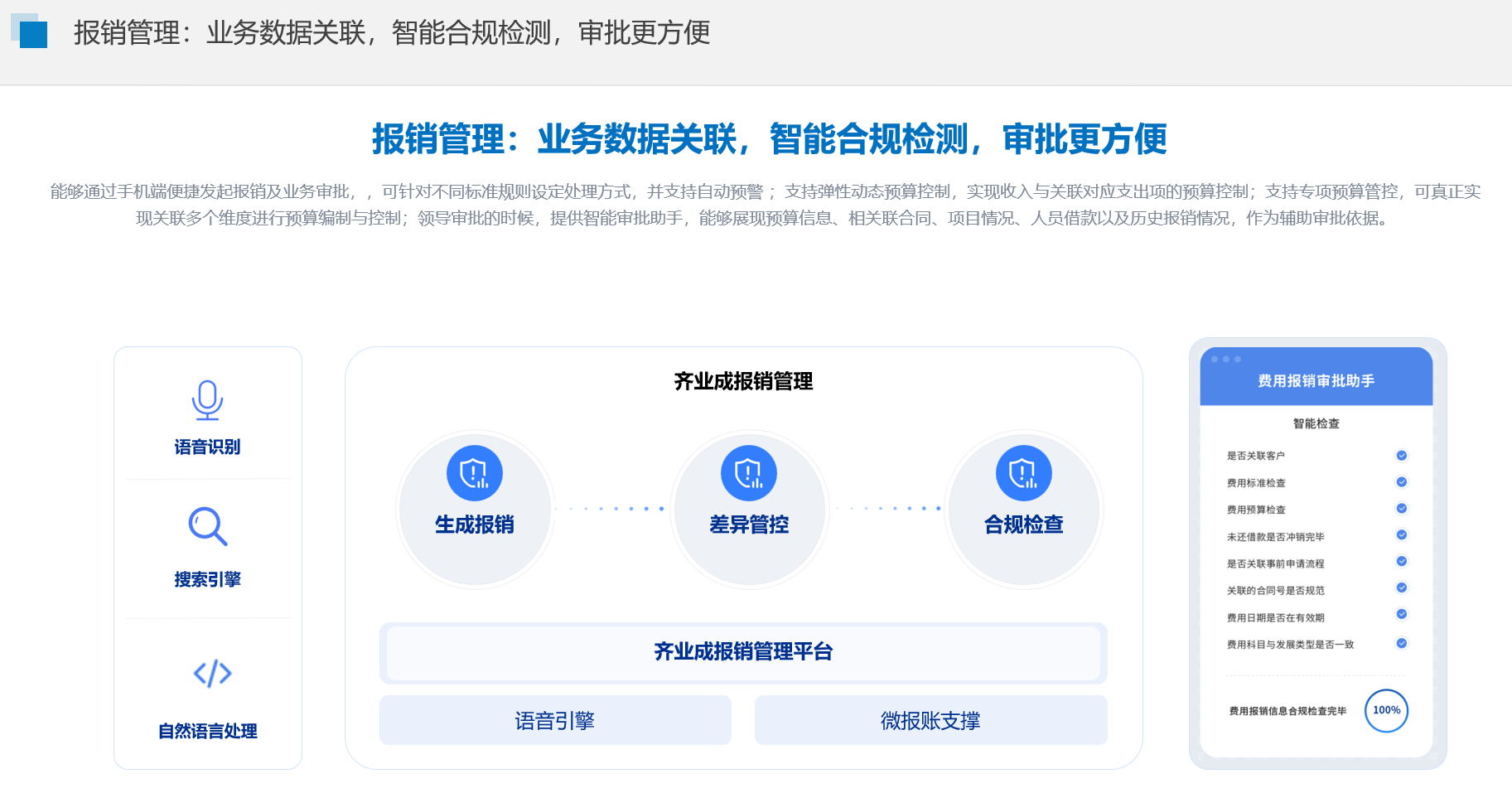Select the 齐业成报销管理平台 bar
This screenshot has width=1512, height=793.
click(743, 652)
